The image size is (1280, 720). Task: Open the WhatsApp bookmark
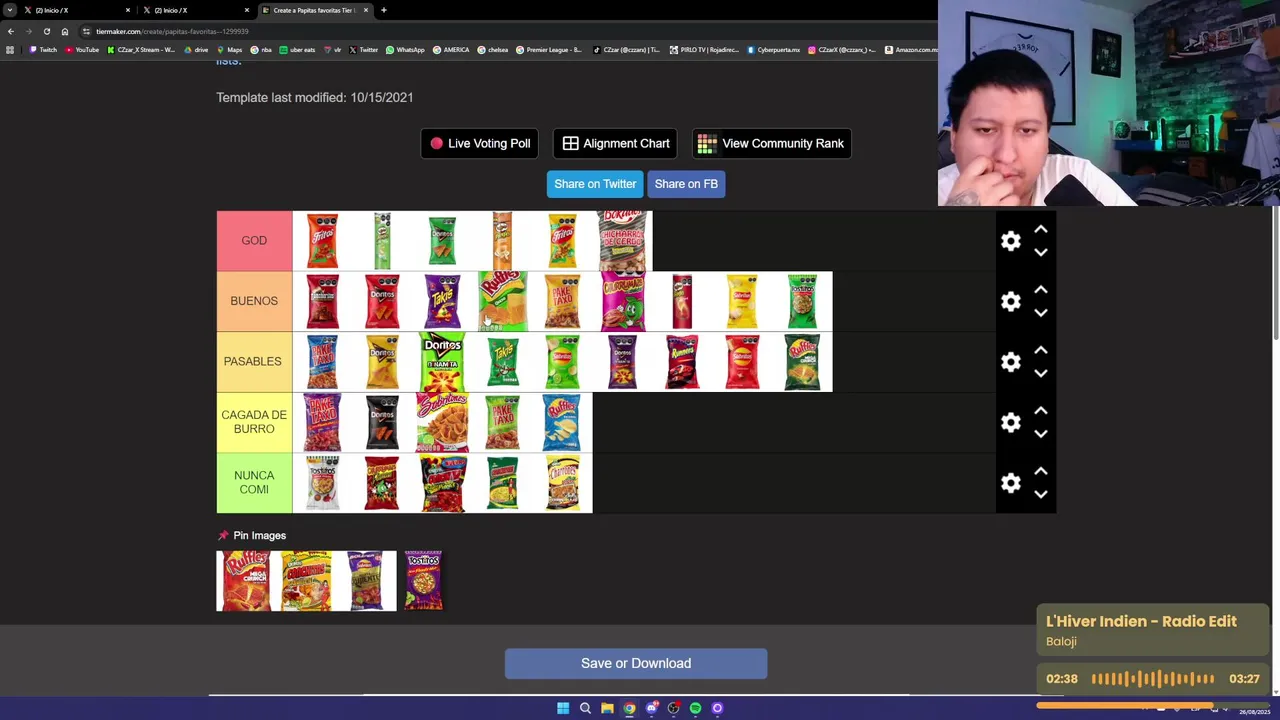(404, 50)
